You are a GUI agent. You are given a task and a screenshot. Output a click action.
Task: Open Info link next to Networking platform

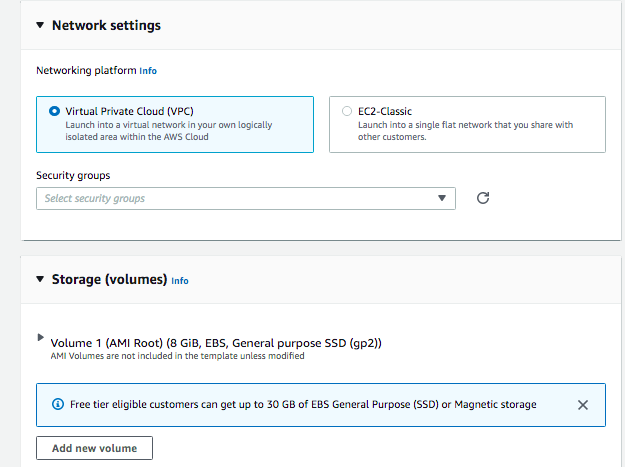148,71
